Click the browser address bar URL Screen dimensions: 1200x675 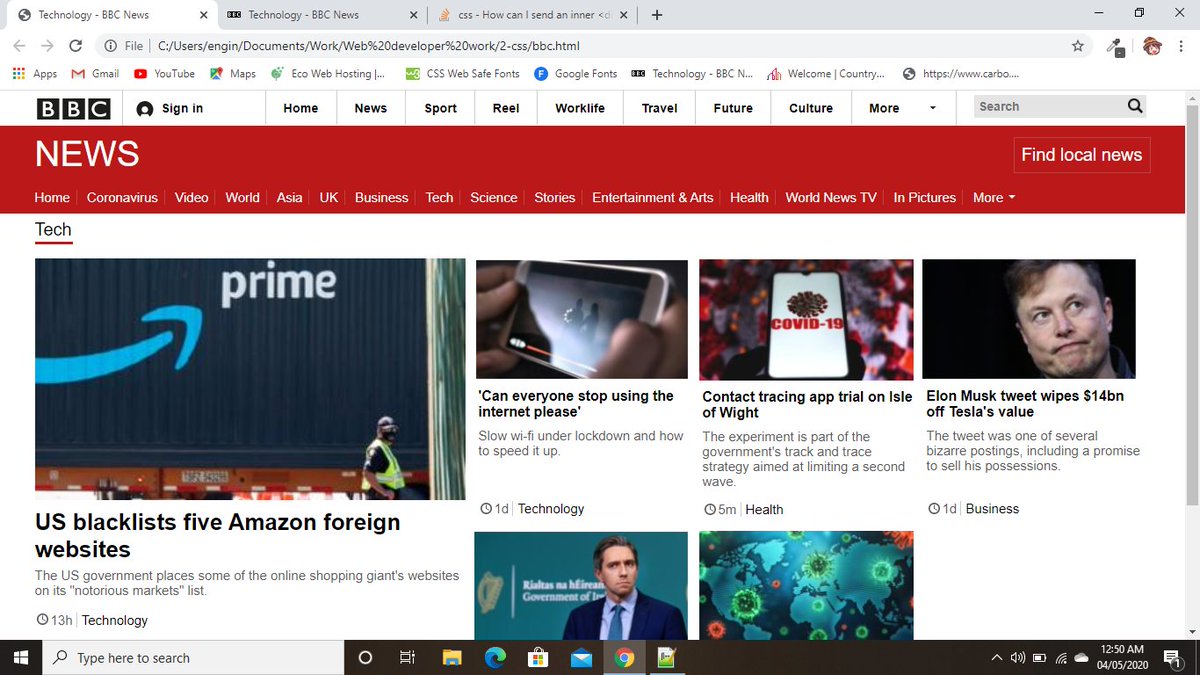tap(368, 46)
